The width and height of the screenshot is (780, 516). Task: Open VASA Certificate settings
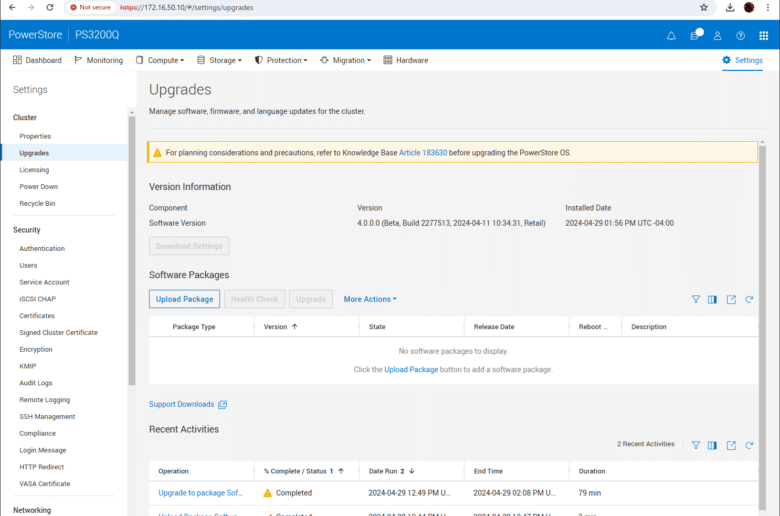pos(45,484)
